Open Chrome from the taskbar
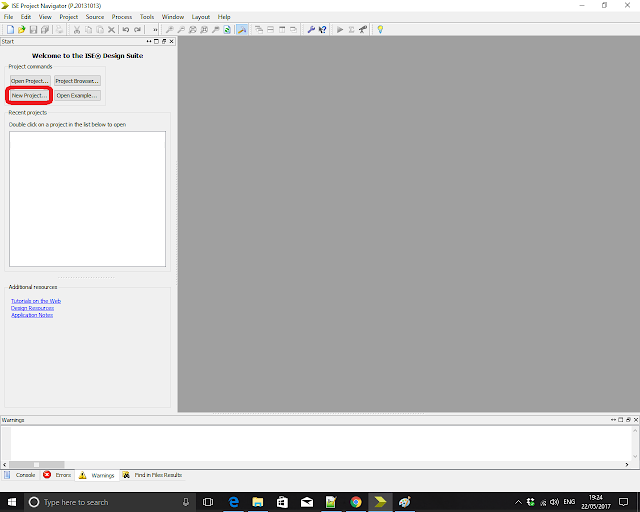640x512 pixels. click(356, 502)
